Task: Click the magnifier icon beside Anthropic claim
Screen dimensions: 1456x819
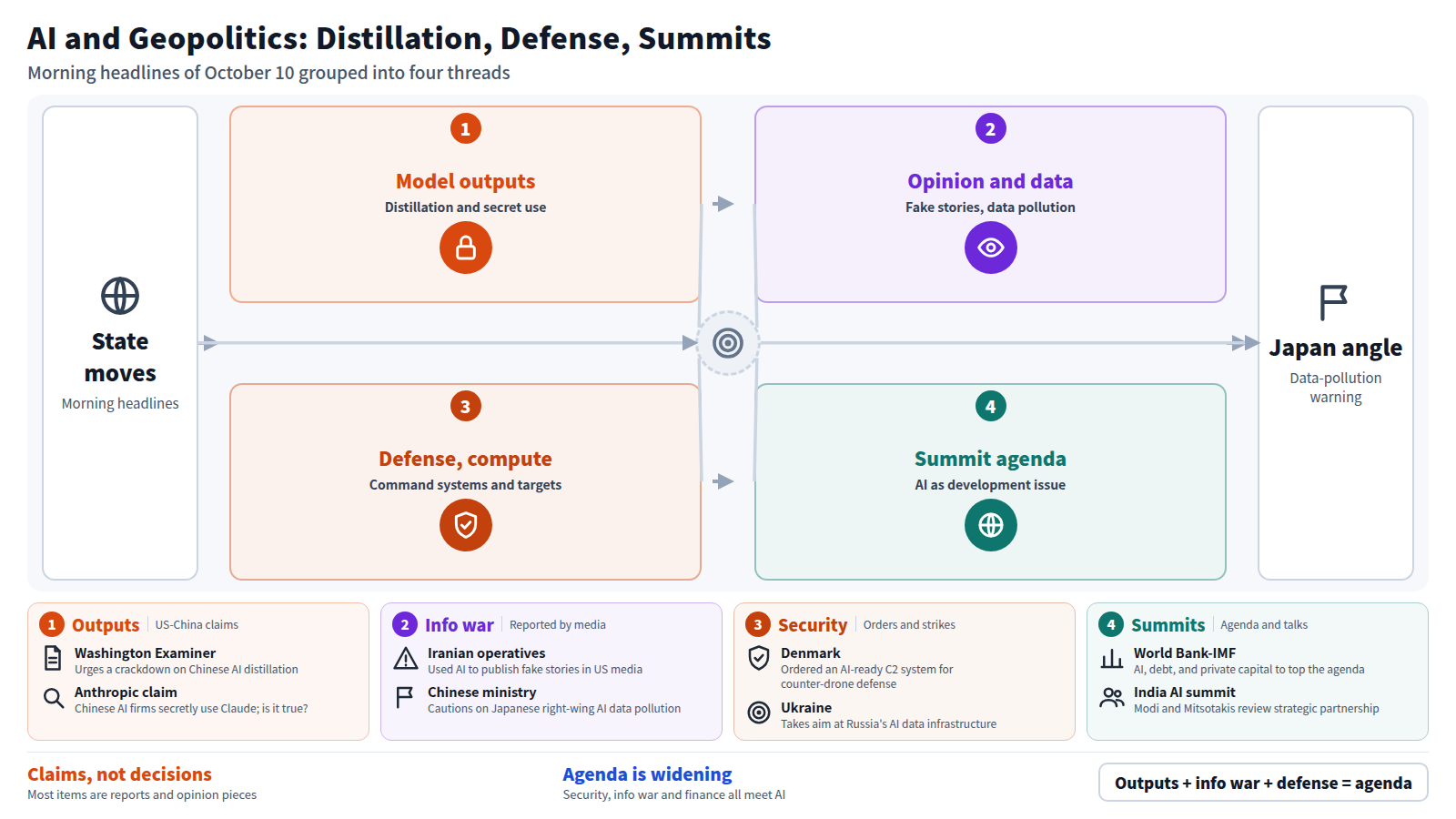Action: pyautogui.click(x=54, y=697)
